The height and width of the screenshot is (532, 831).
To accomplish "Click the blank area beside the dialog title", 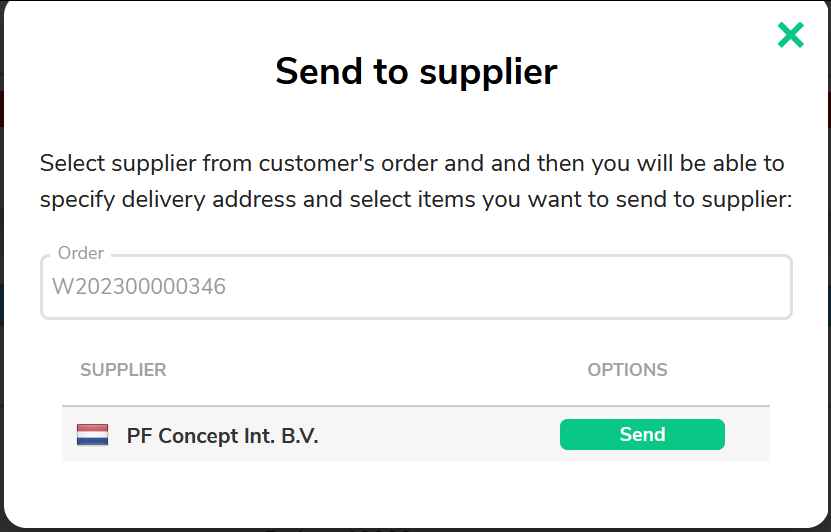I will point(662,72).
